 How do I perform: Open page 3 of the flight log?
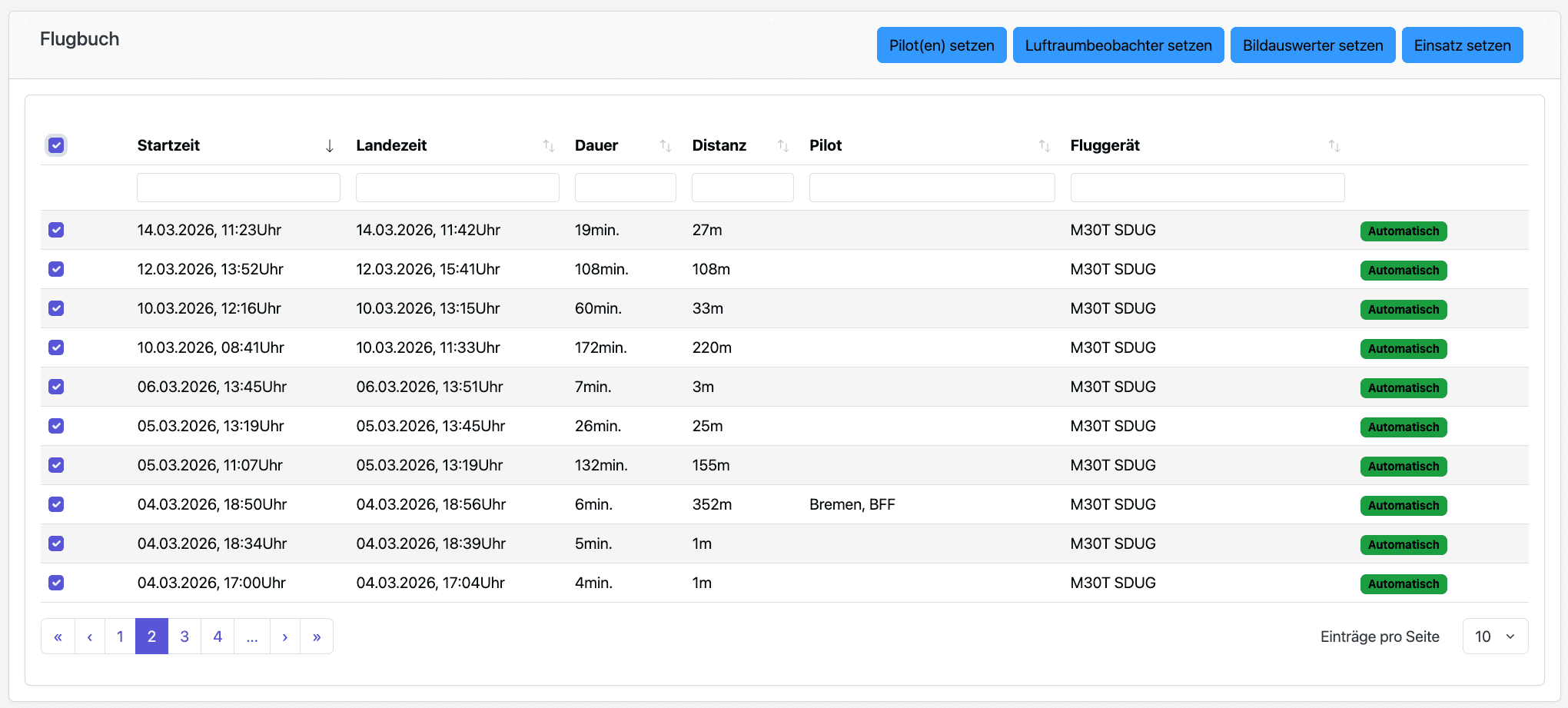tap(184, 637)
